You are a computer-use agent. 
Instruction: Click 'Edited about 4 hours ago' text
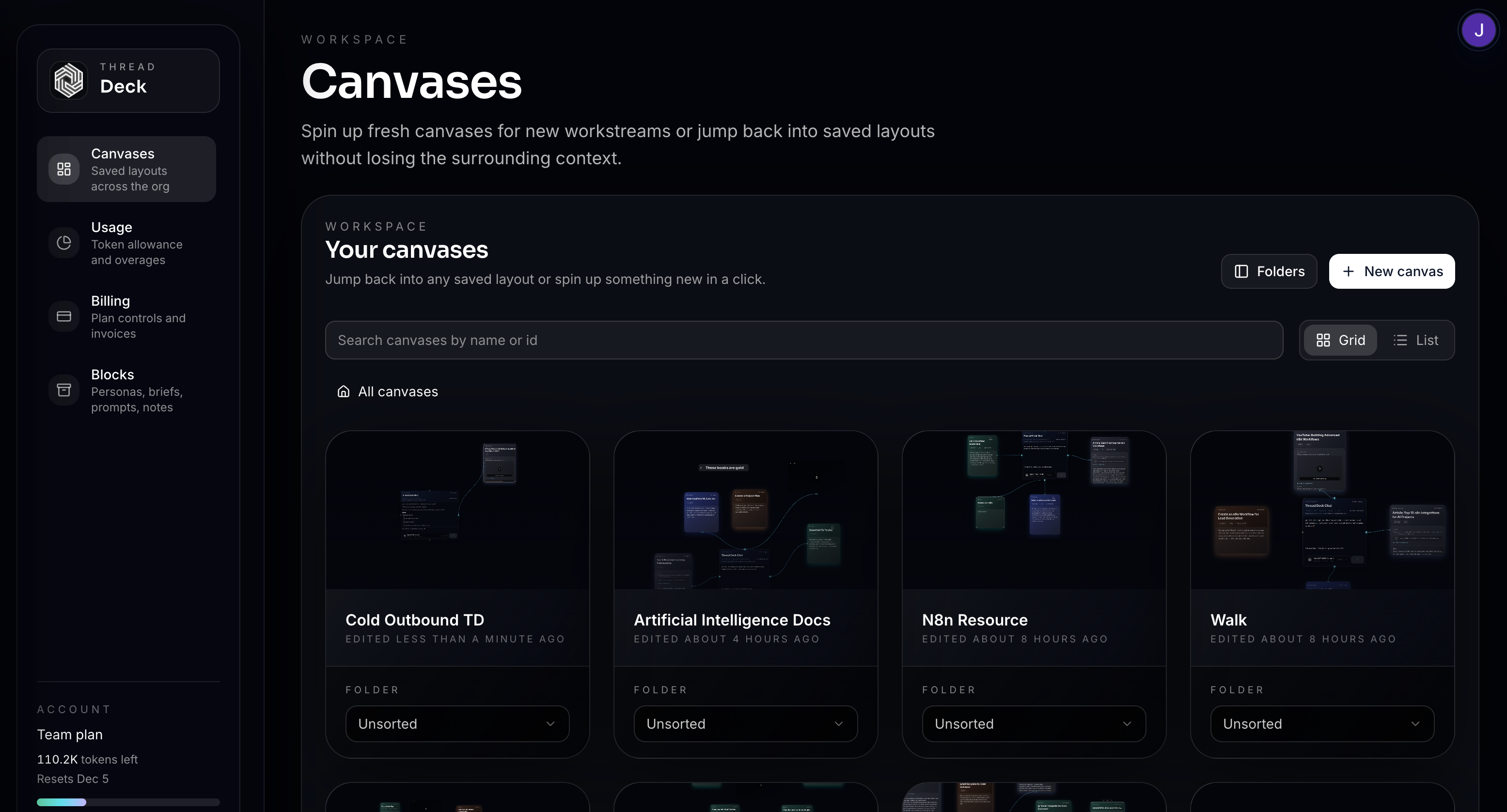point(726,639)
